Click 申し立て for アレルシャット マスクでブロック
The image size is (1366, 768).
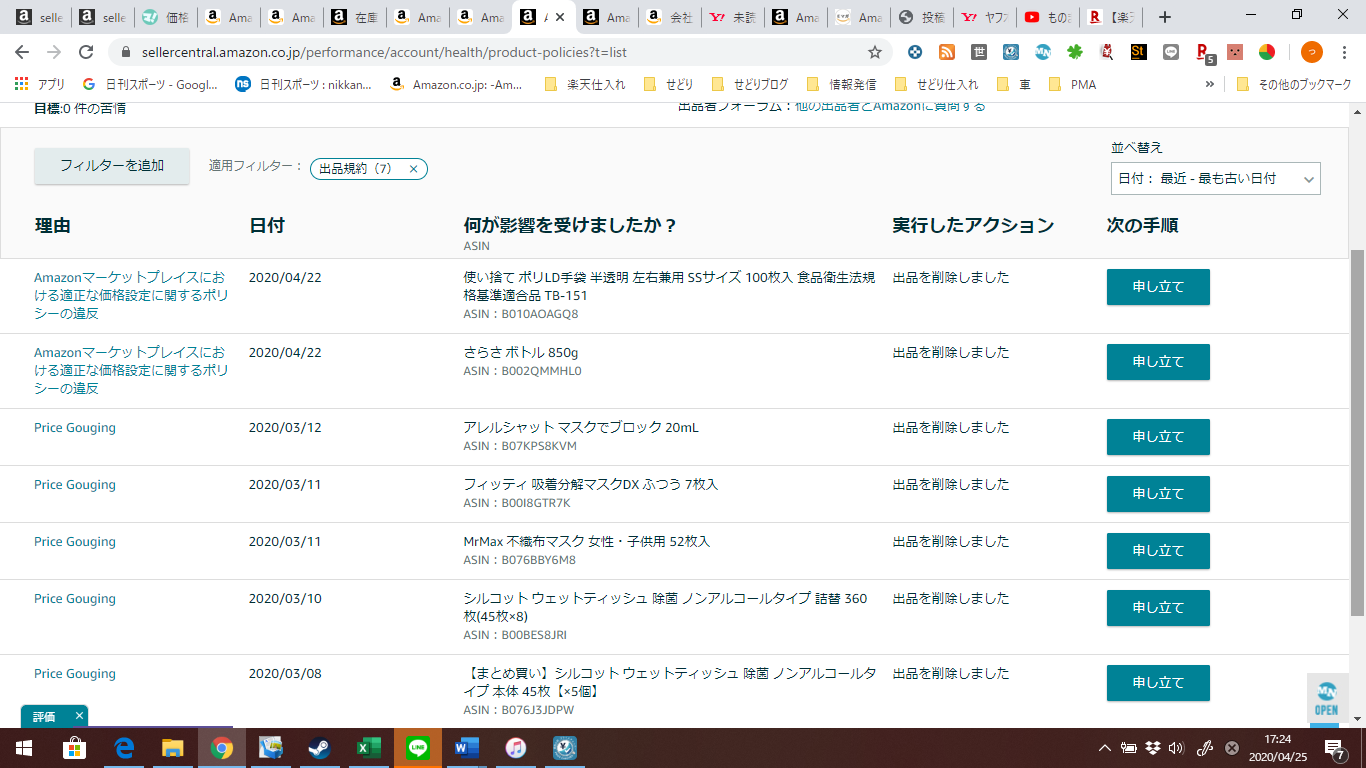1158,437
